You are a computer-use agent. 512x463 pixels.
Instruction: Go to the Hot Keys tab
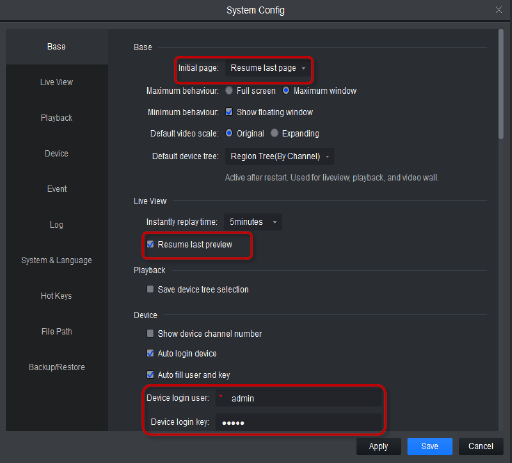point(57,296)
